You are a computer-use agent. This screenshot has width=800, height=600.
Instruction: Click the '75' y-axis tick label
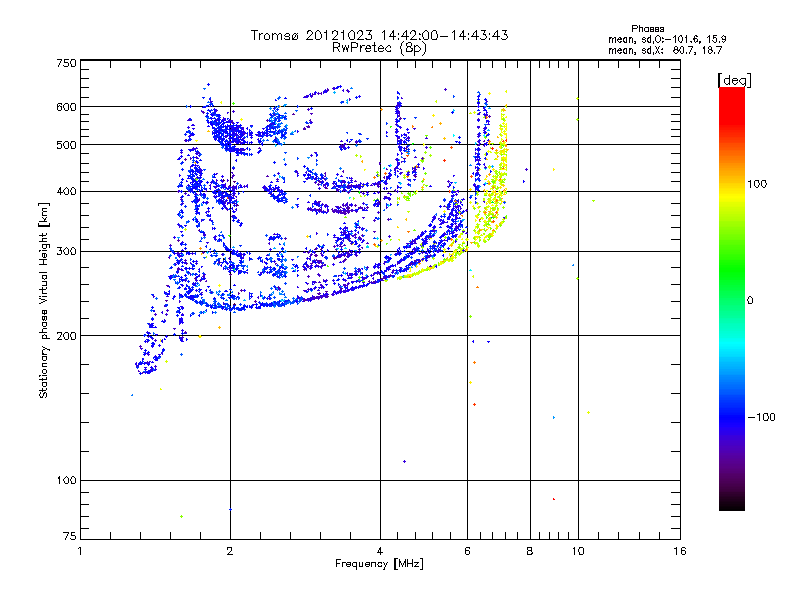pos(70,536)
